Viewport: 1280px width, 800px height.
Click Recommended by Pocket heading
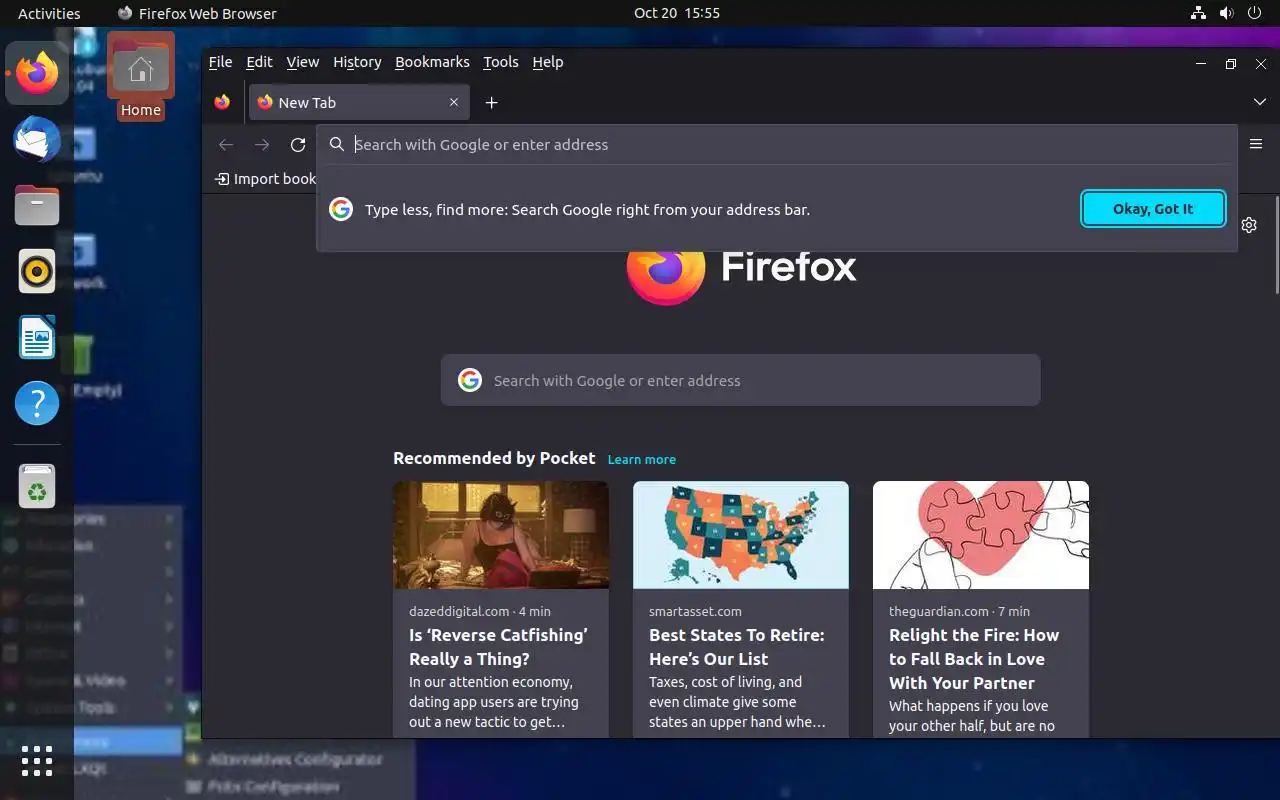point(494,458)
